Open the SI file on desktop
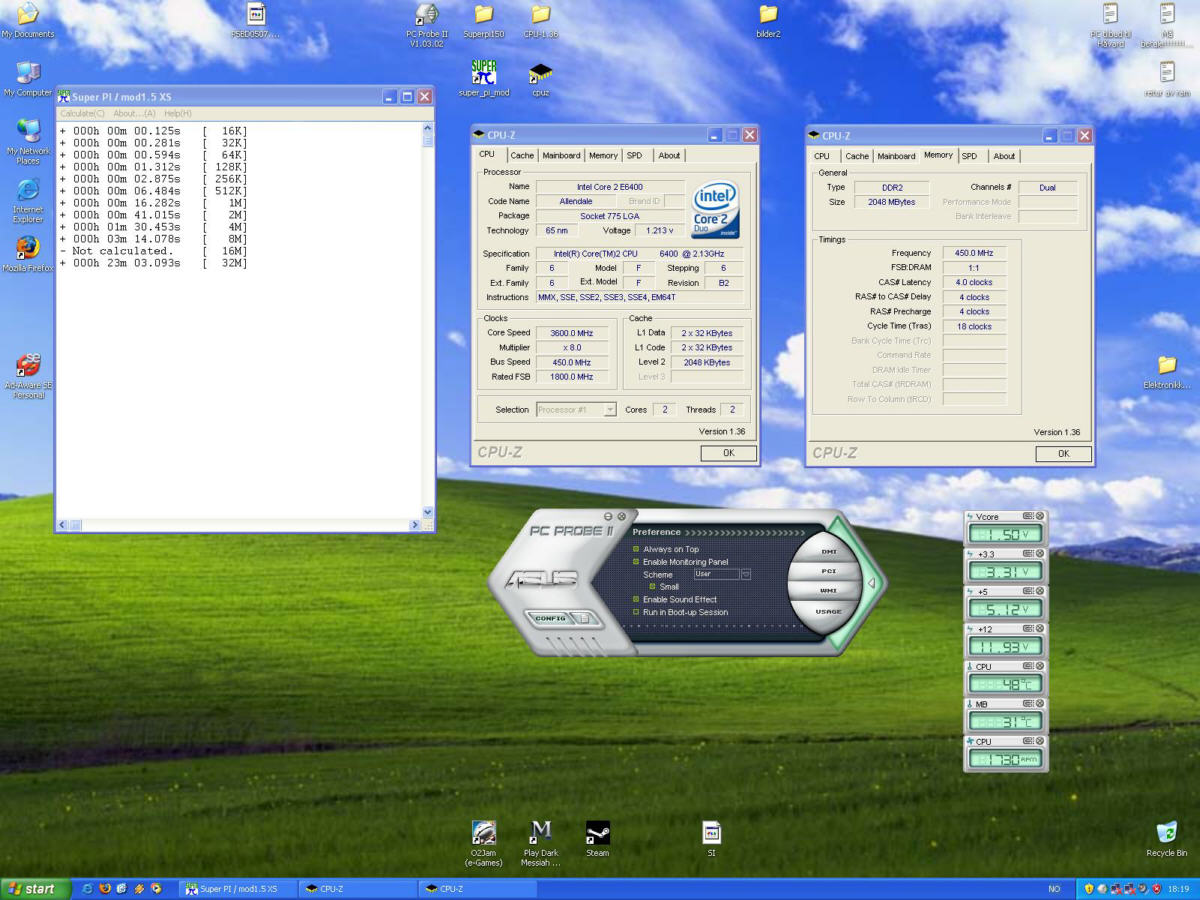This screenshot has height=900, width=1200. click(x=712, y=839)
